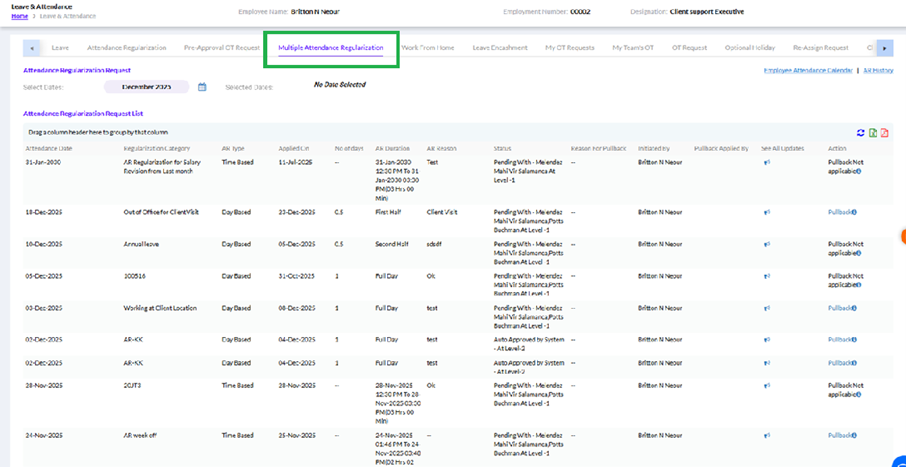Switch to the Work From Home tab
The height and width of the screenshot is (467, 906).
pyautogui.click(x=427, y=47)
